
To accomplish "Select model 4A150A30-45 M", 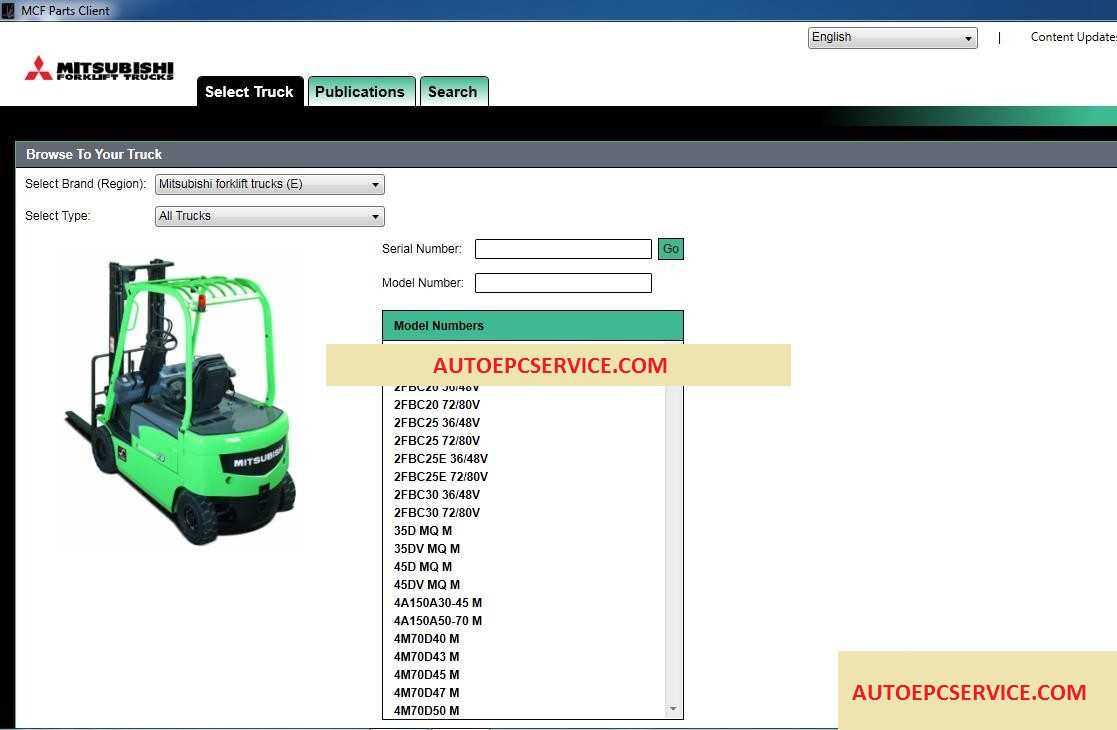I will 438,603.
